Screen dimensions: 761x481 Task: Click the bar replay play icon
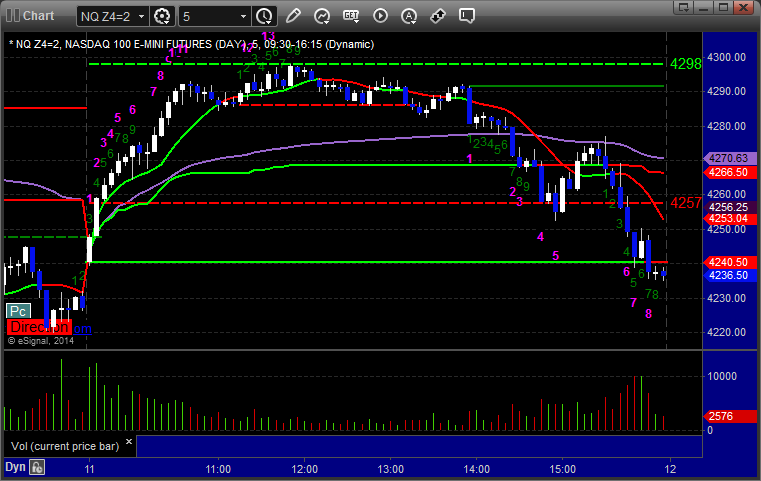point(380,16)
